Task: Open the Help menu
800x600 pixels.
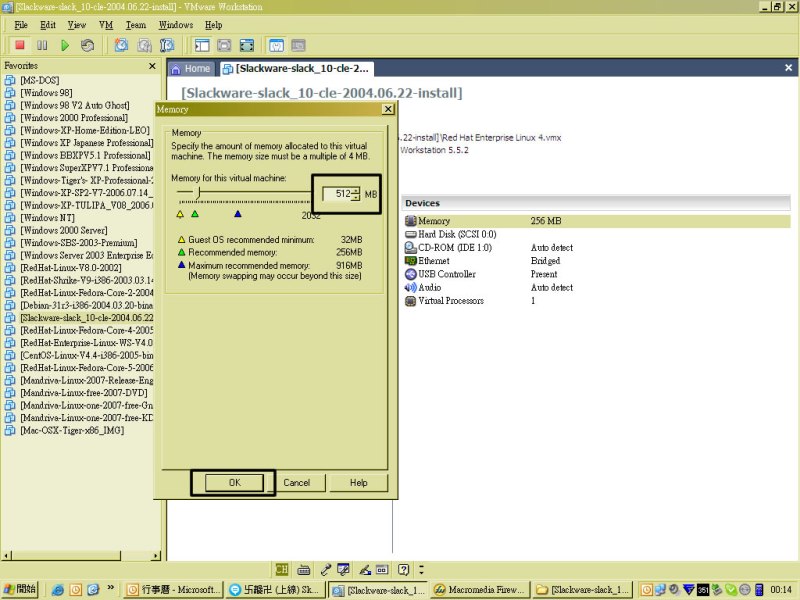Action: coord(213,25)
